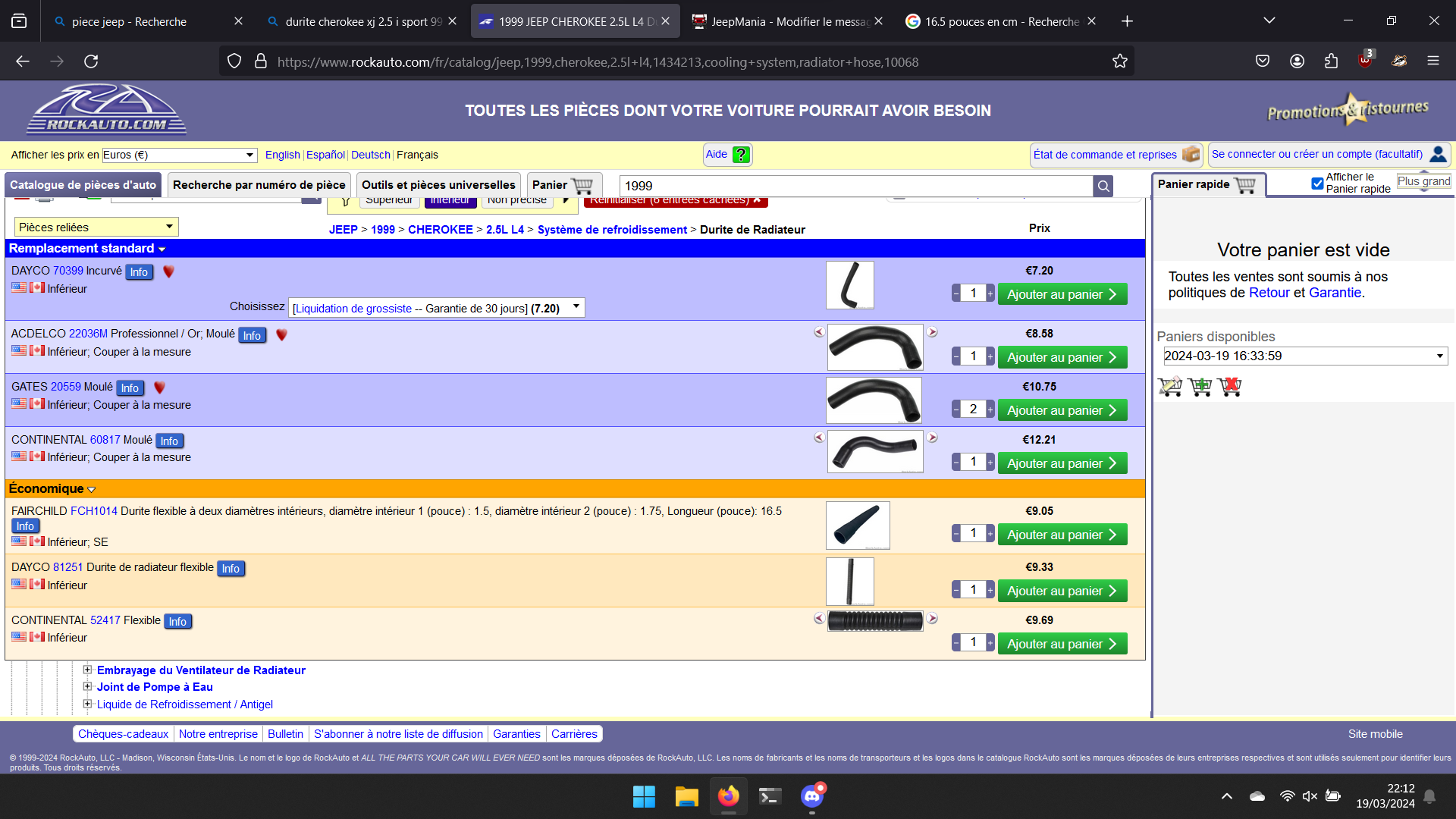
Task: Click the heart icon beside ACDELCO 22036M
Action: (x=281, y=334)
